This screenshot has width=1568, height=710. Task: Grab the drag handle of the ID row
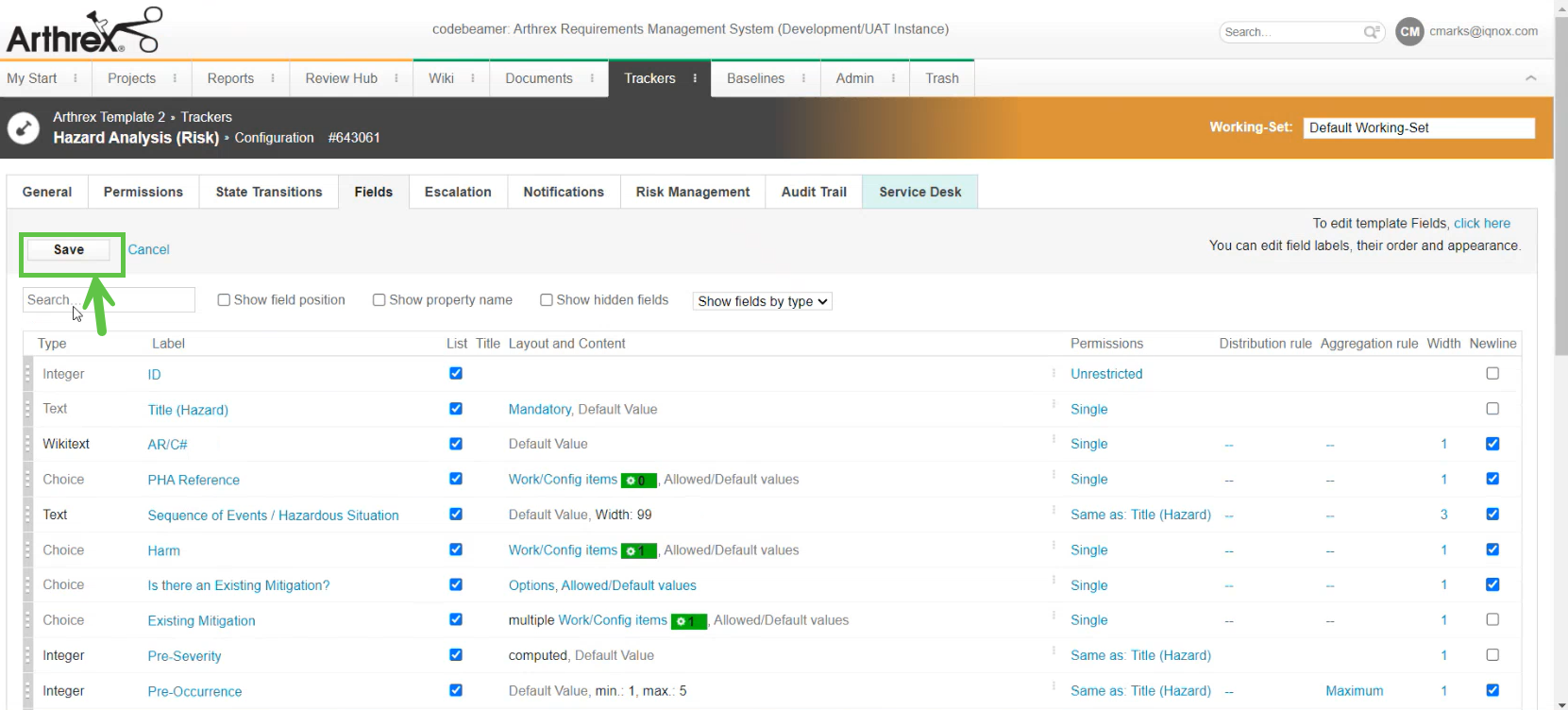27,374
